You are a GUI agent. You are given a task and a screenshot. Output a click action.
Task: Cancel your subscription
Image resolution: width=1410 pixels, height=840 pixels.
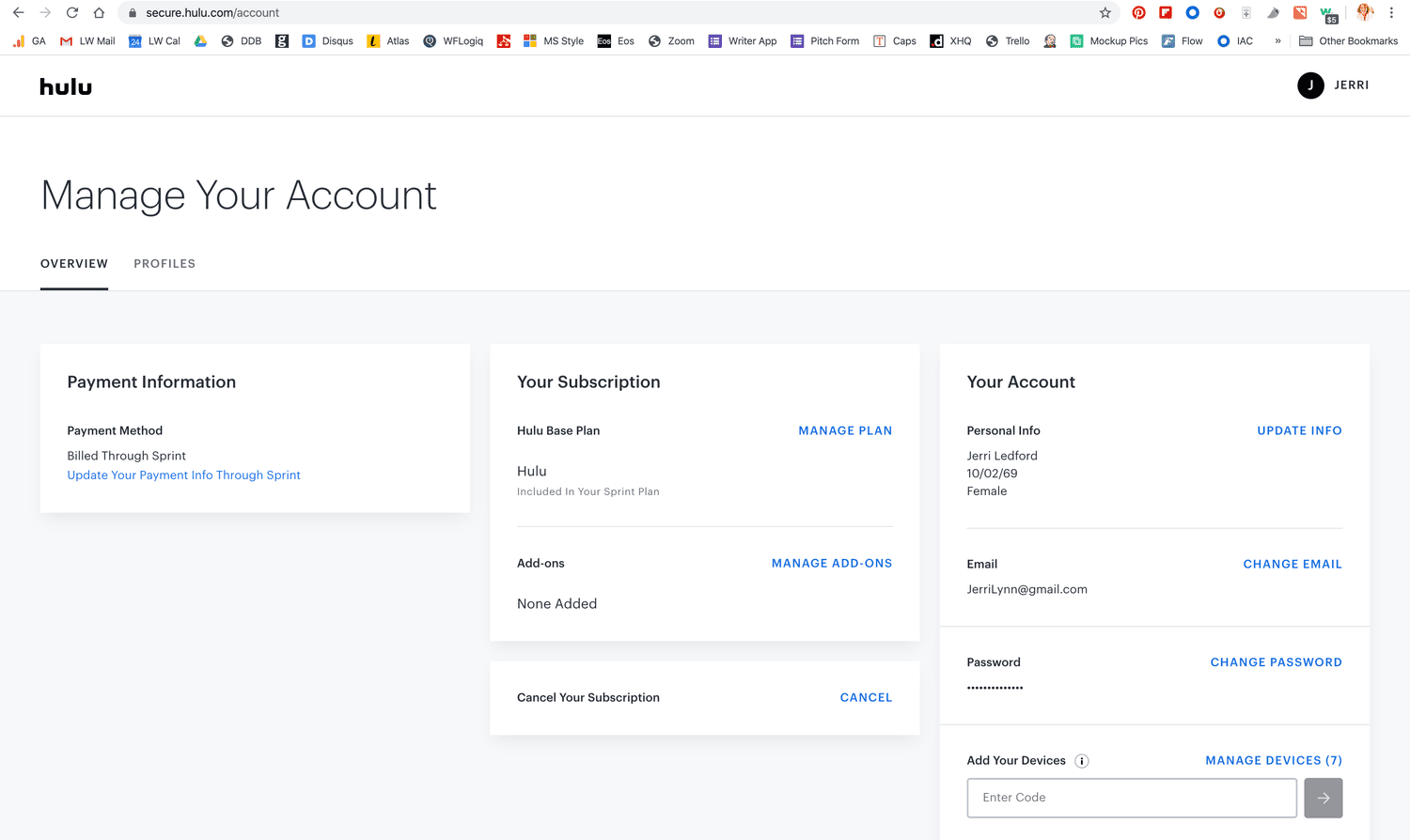click(866, 697)
